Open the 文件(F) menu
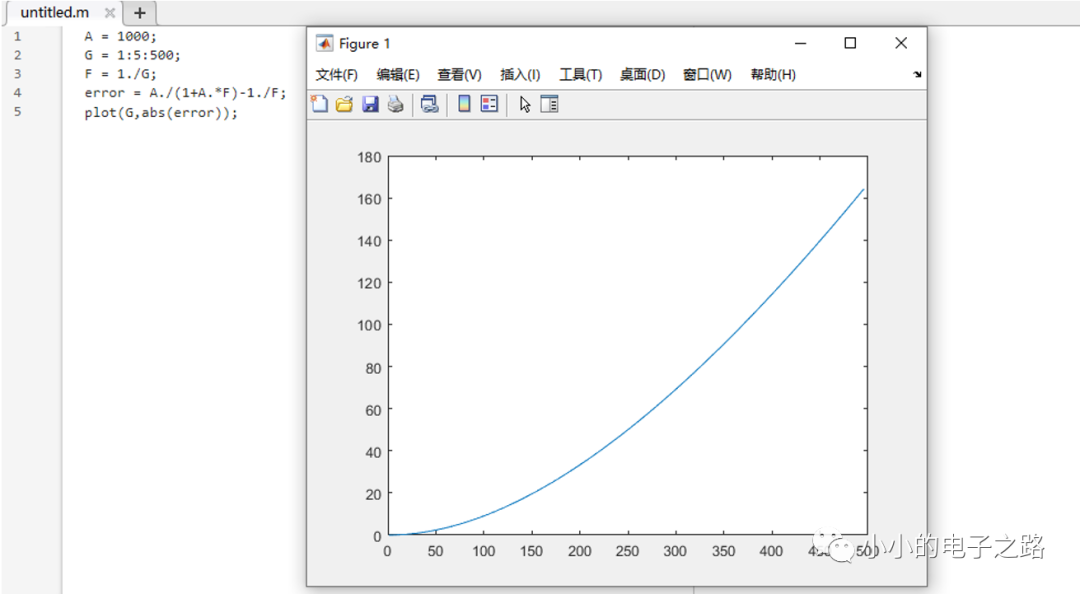The width and height of the screenshot is (1080, 594). pos(336,75)
